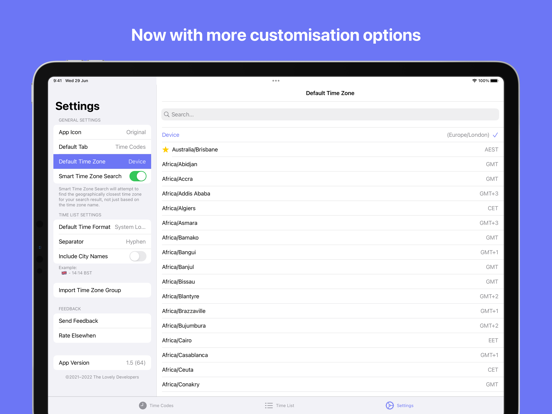Click the Default Time Zone title
This screenshot has width=552, height=414.
pos(330,93)
